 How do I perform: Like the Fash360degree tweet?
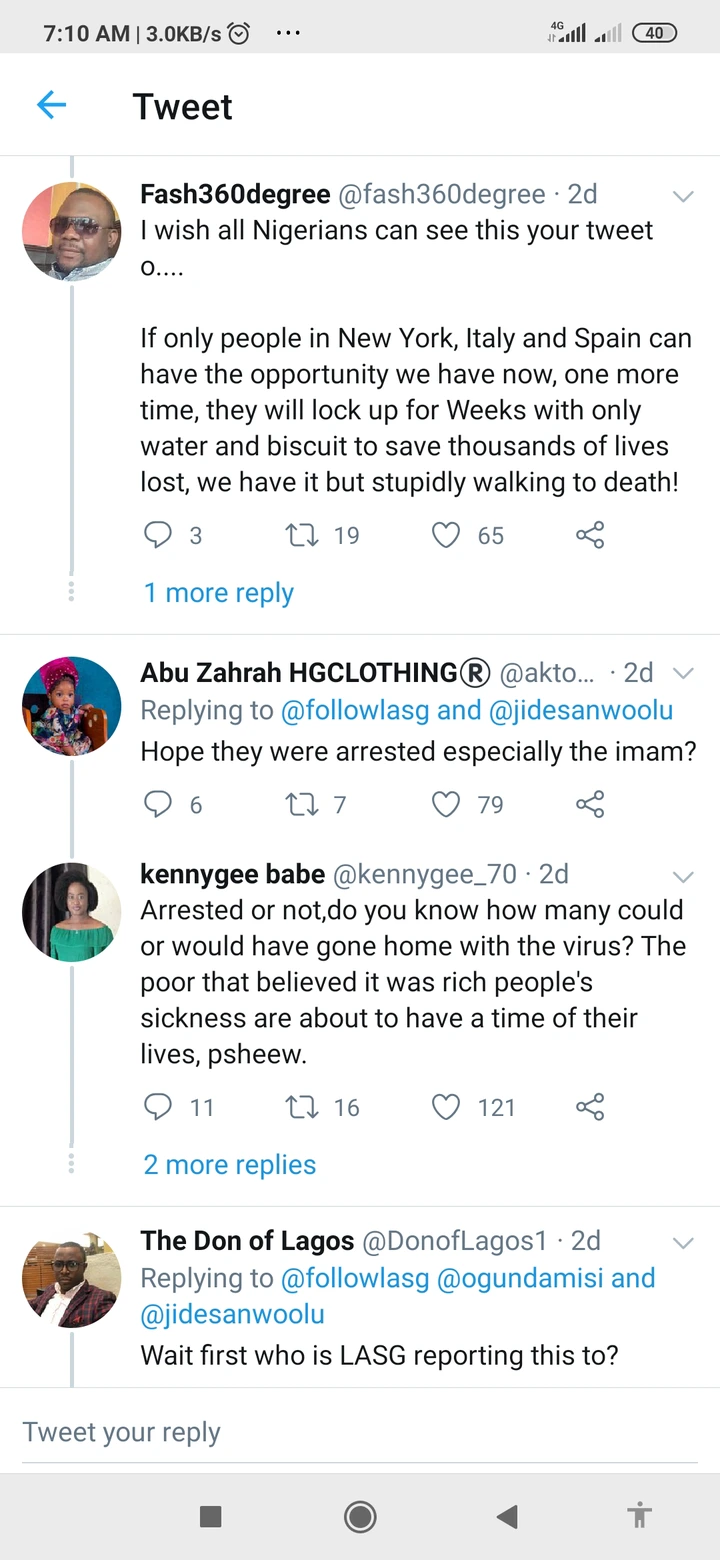click(445, 535)
